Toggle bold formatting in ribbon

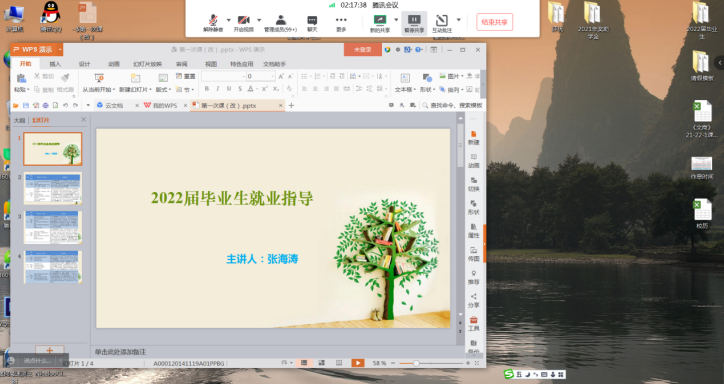(206, 89)
